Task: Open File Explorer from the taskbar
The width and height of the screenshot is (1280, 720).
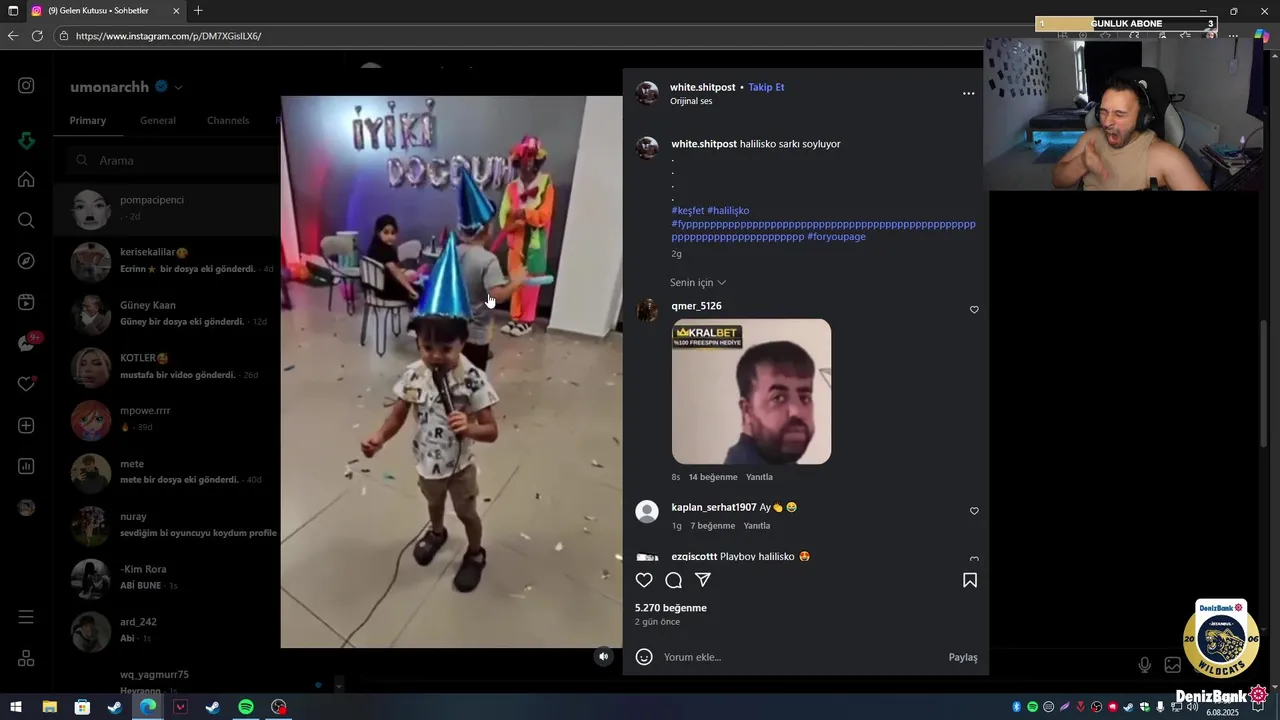Action: (x=50, y=707)
